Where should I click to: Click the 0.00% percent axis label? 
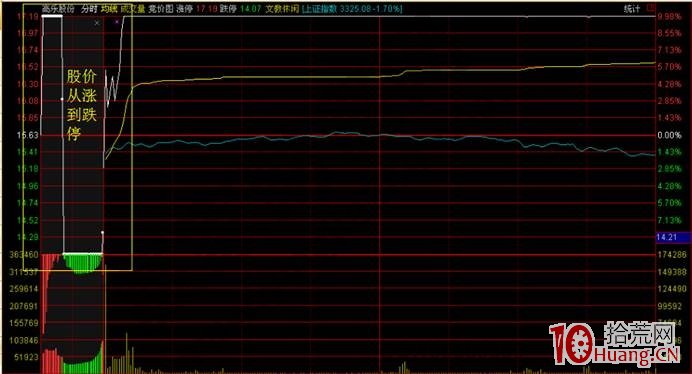click(x=669, y=135)
